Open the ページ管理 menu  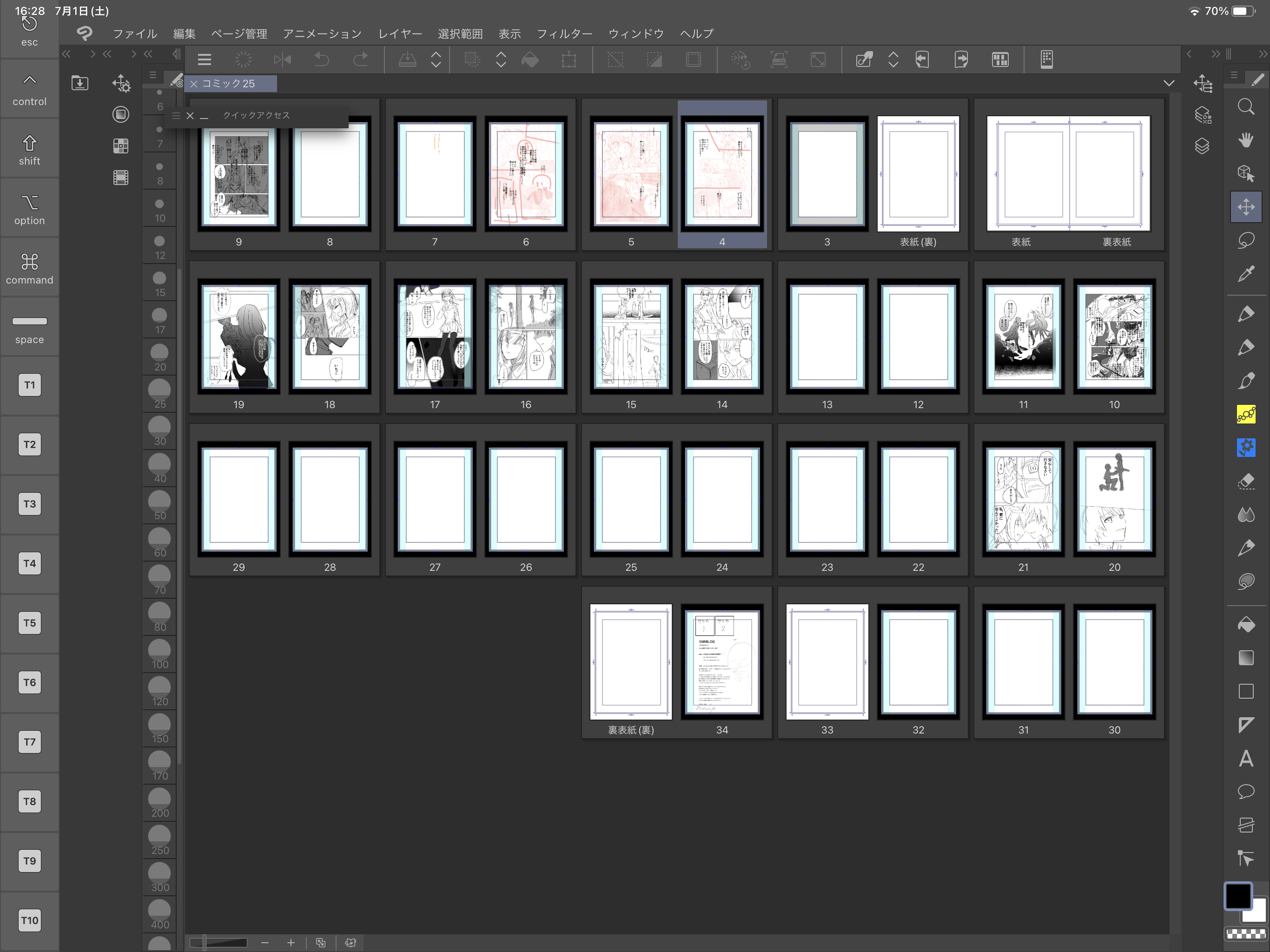tap(239, 34)
